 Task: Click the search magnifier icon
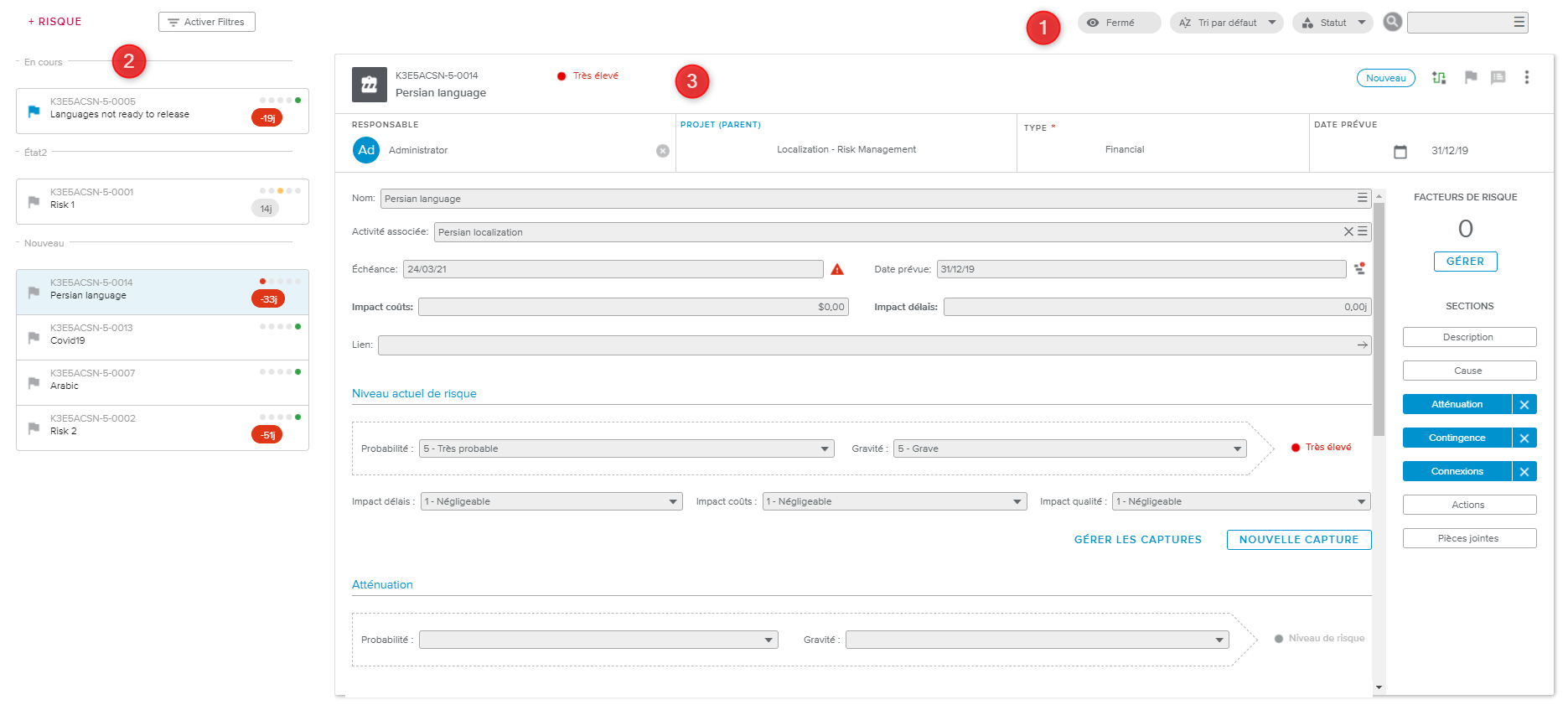[x=1392, y=22]
